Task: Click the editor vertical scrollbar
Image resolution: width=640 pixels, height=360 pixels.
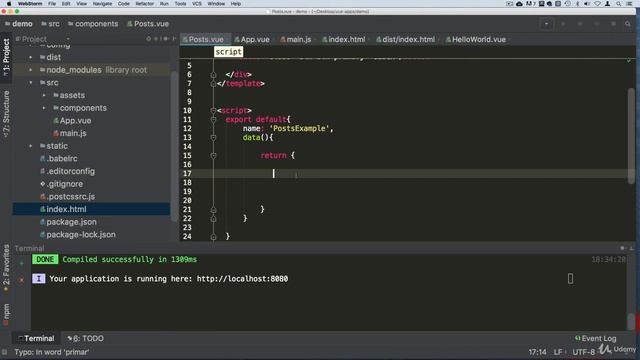Action: (631, 135)
